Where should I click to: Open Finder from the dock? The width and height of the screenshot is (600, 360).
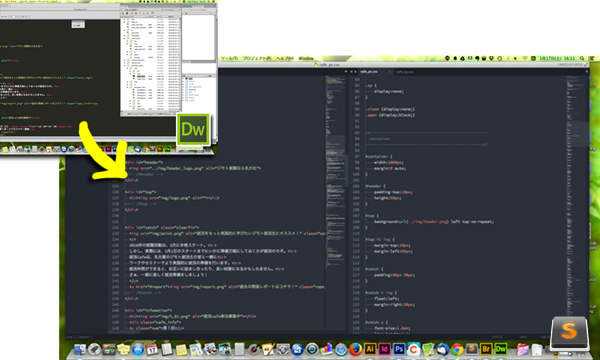click(x=80, y=349)
